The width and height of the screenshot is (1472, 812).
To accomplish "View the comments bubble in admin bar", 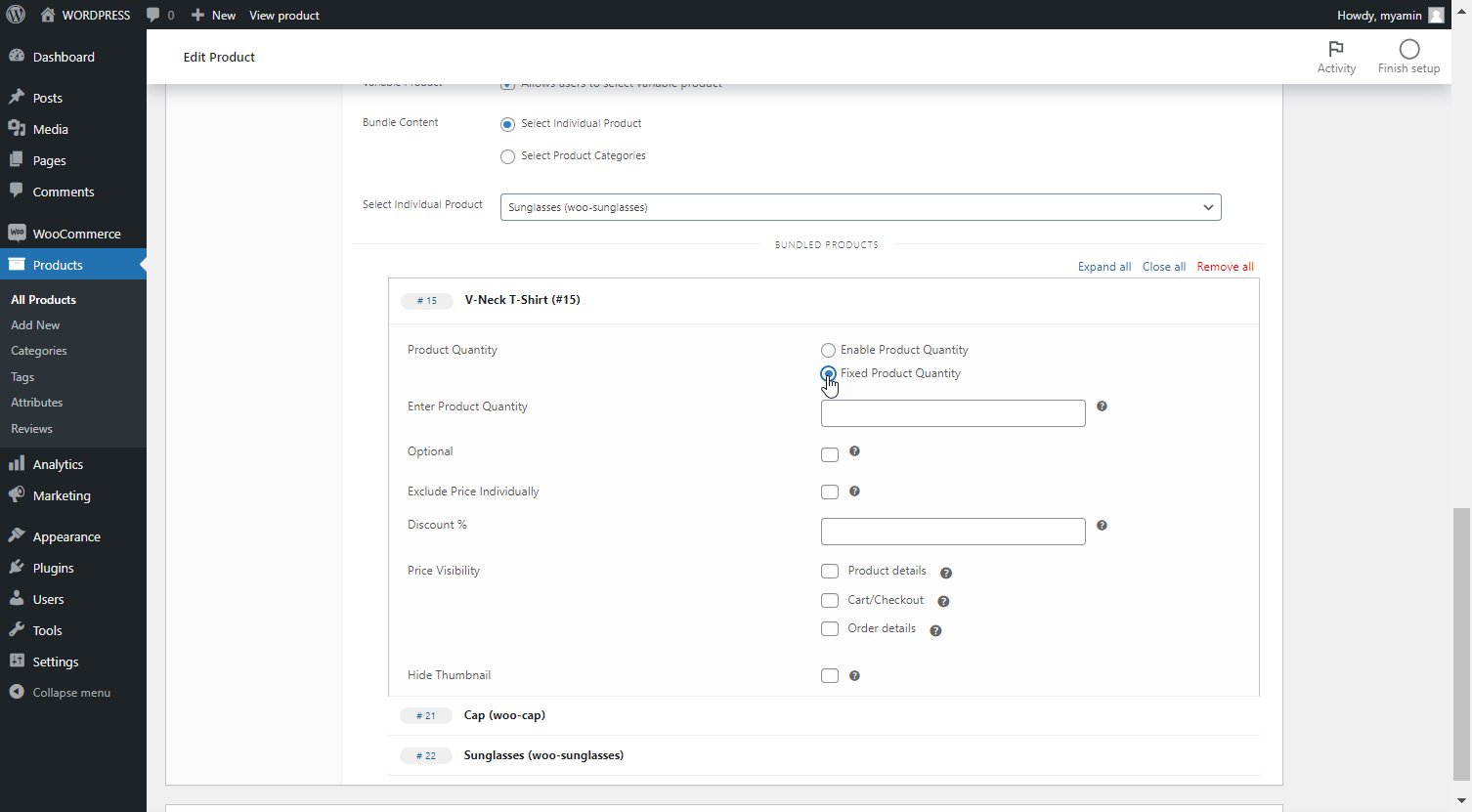I will [153, 15].
